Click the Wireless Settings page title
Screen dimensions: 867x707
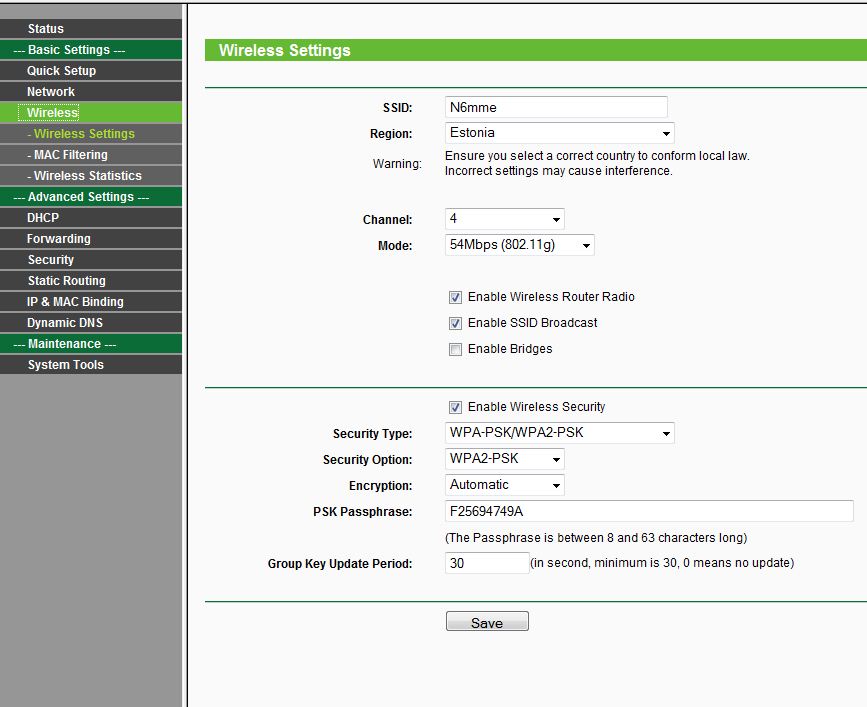(x=285, y=50)
